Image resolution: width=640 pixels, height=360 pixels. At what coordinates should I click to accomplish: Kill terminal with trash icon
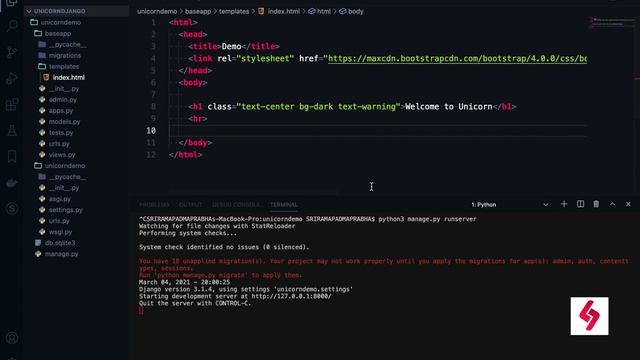click(x=596, y=204)
